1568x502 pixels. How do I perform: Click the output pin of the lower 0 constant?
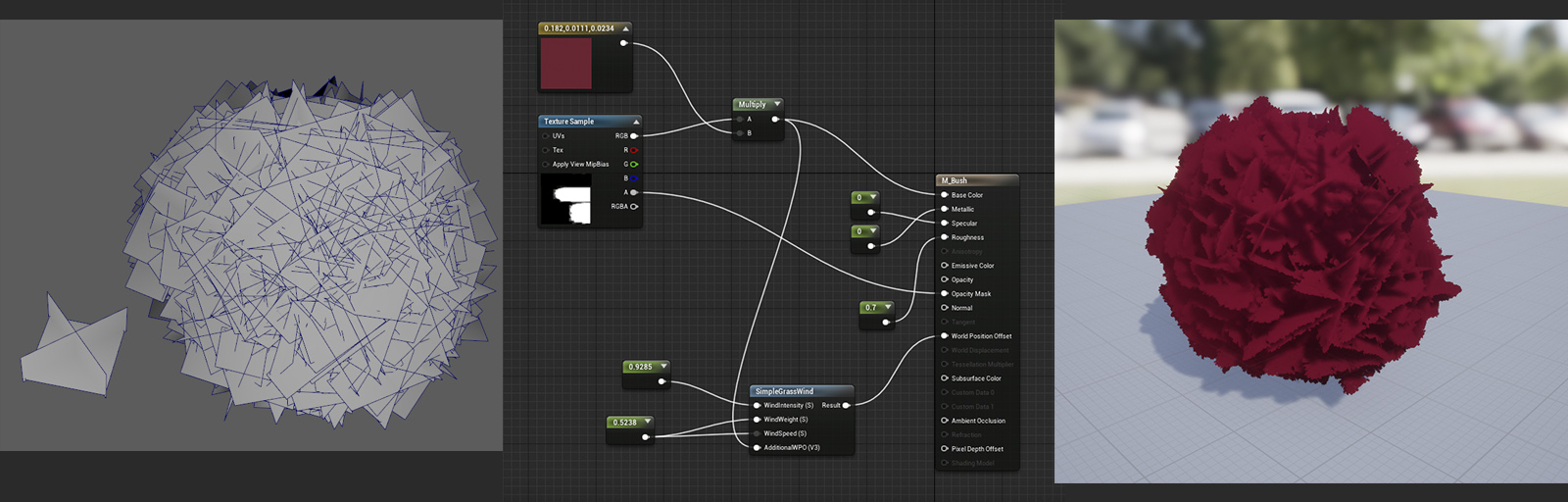[x=870, y=246]
